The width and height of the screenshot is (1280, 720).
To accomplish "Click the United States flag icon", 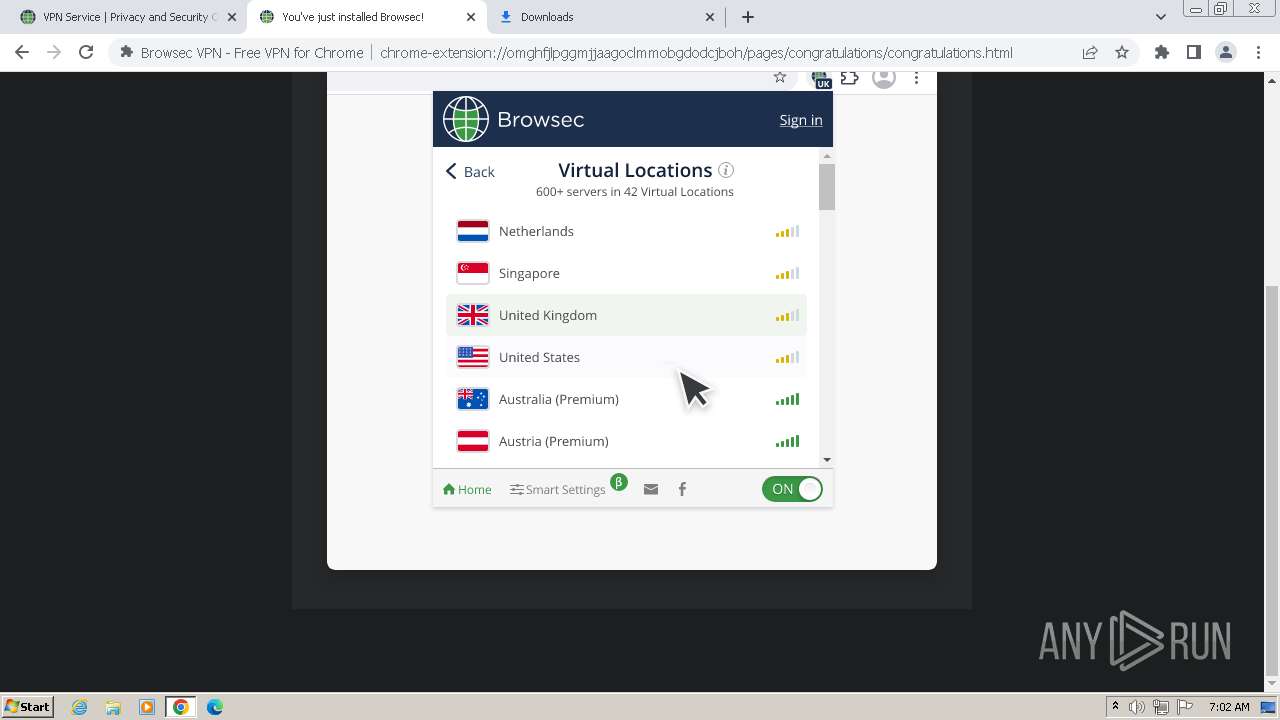I will coord(473,357).
